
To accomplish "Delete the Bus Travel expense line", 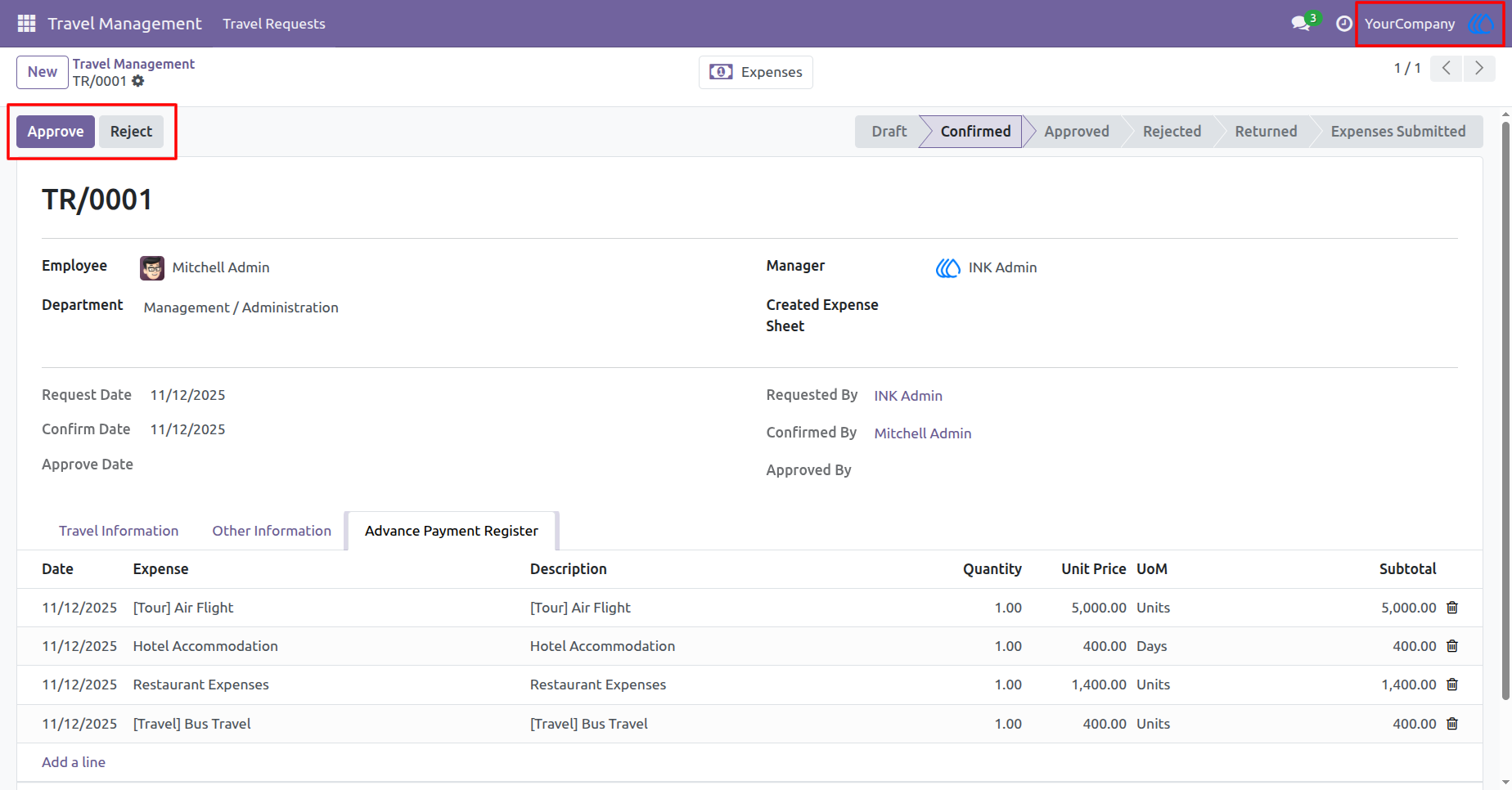I will click(1452, 724).
